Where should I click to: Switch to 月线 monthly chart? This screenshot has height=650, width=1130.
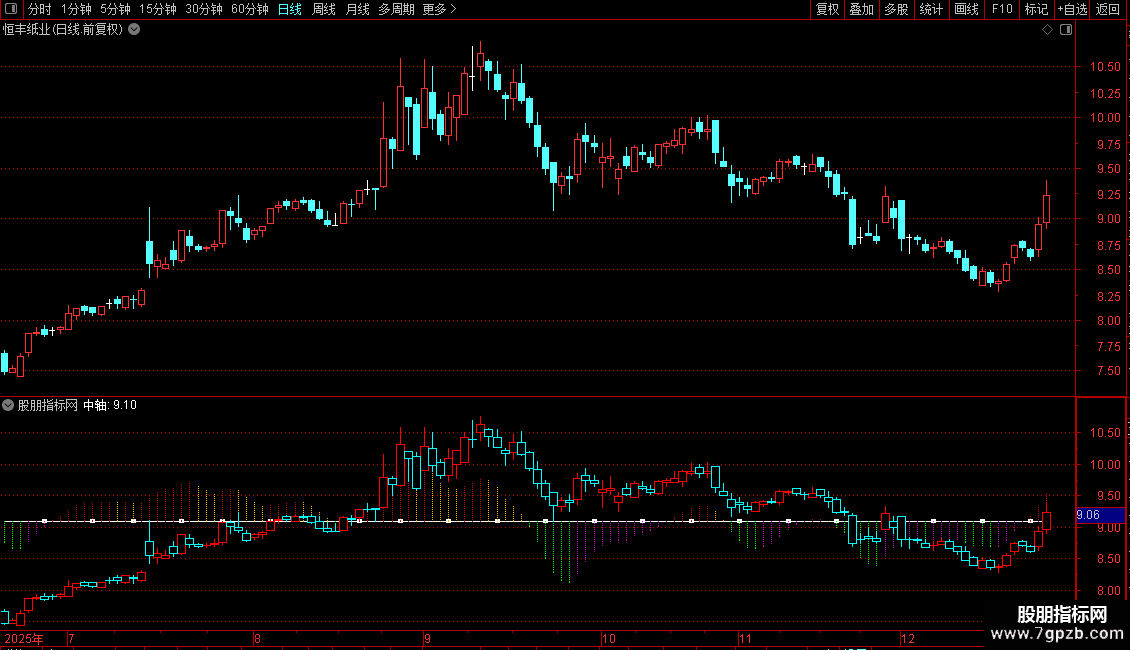point(357,9)
